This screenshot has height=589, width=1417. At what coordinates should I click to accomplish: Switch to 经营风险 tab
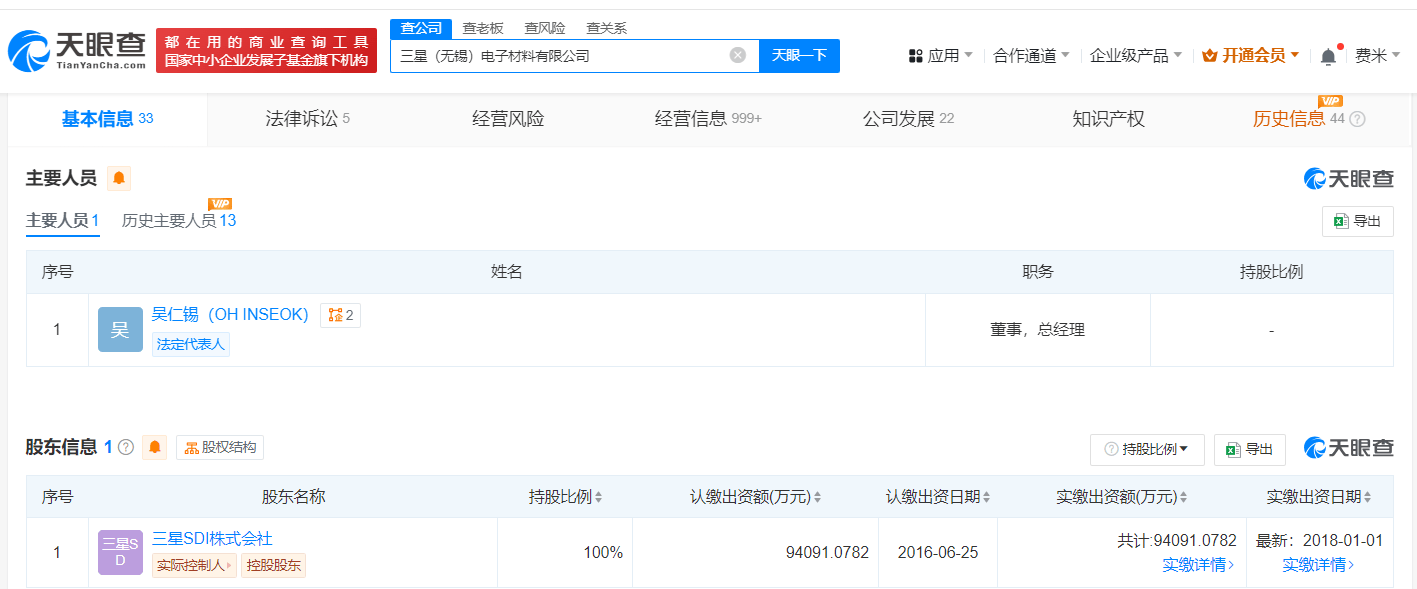tap(508, 119)
